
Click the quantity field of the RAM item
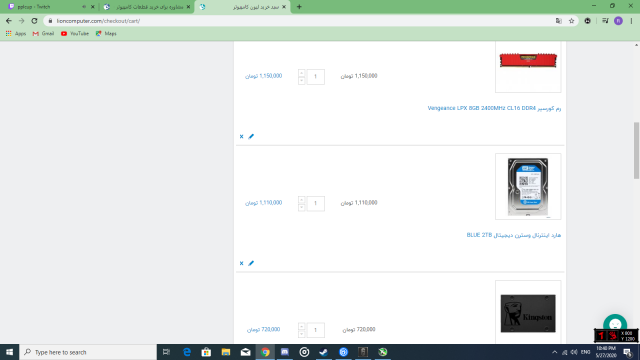316,77
